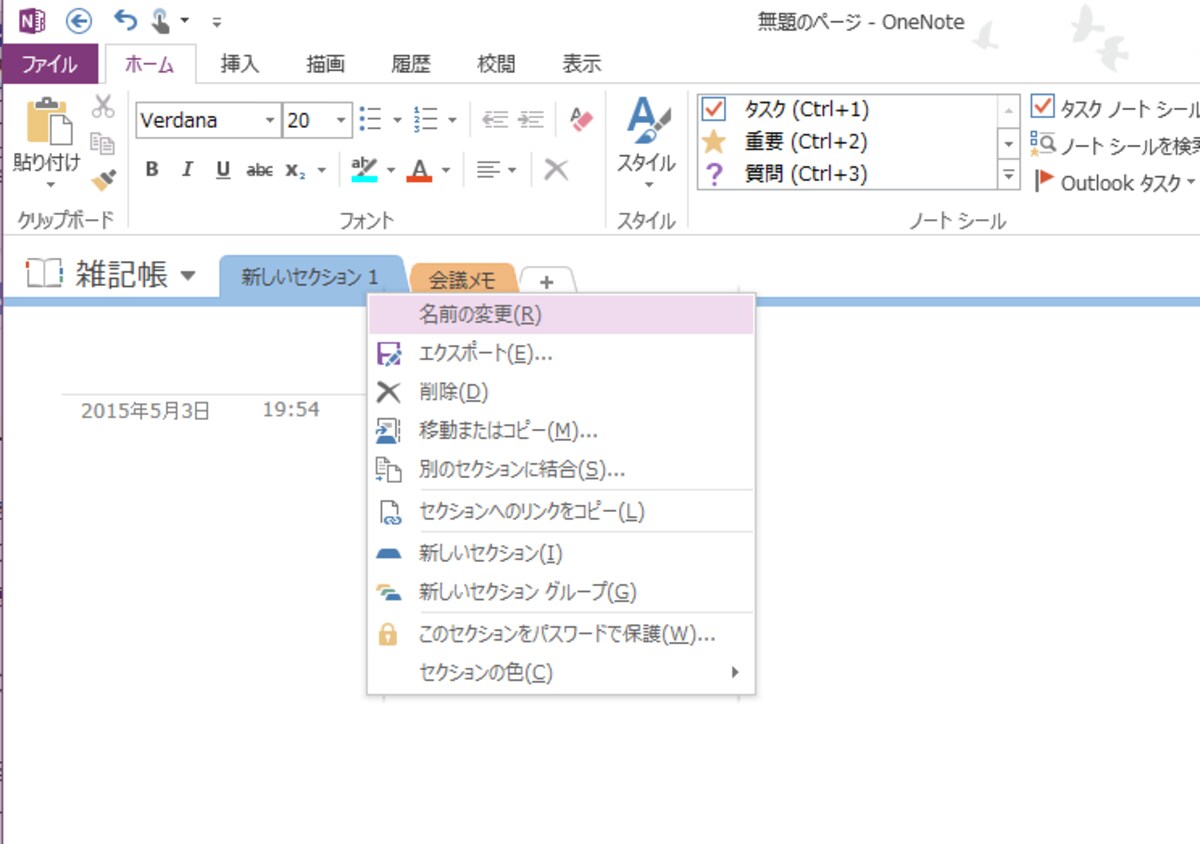Choose 別のセクションに結合(S)... menu entry
The height and width of the screenshot is (844, 1200).
561,469
